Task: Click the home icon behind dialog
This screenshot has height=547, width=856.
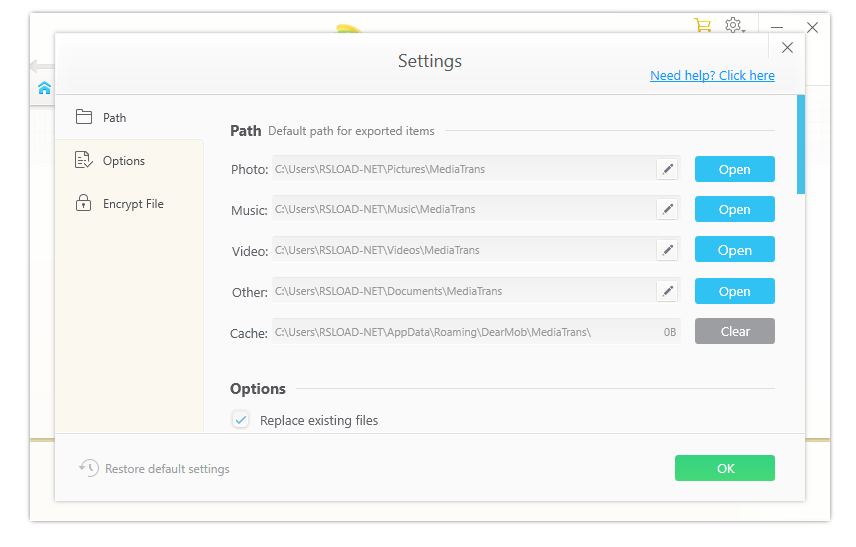Action: [44, 88]
